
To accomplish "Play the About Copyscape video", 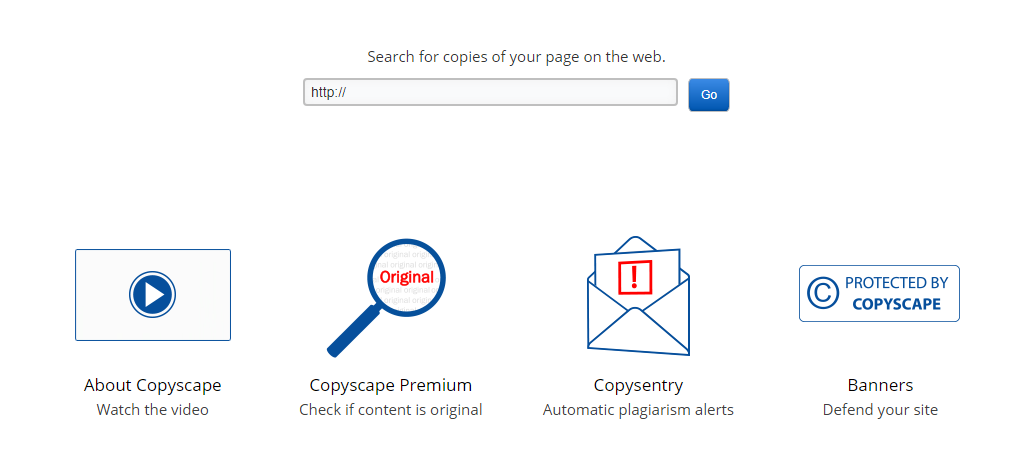I will pos(152,295).
